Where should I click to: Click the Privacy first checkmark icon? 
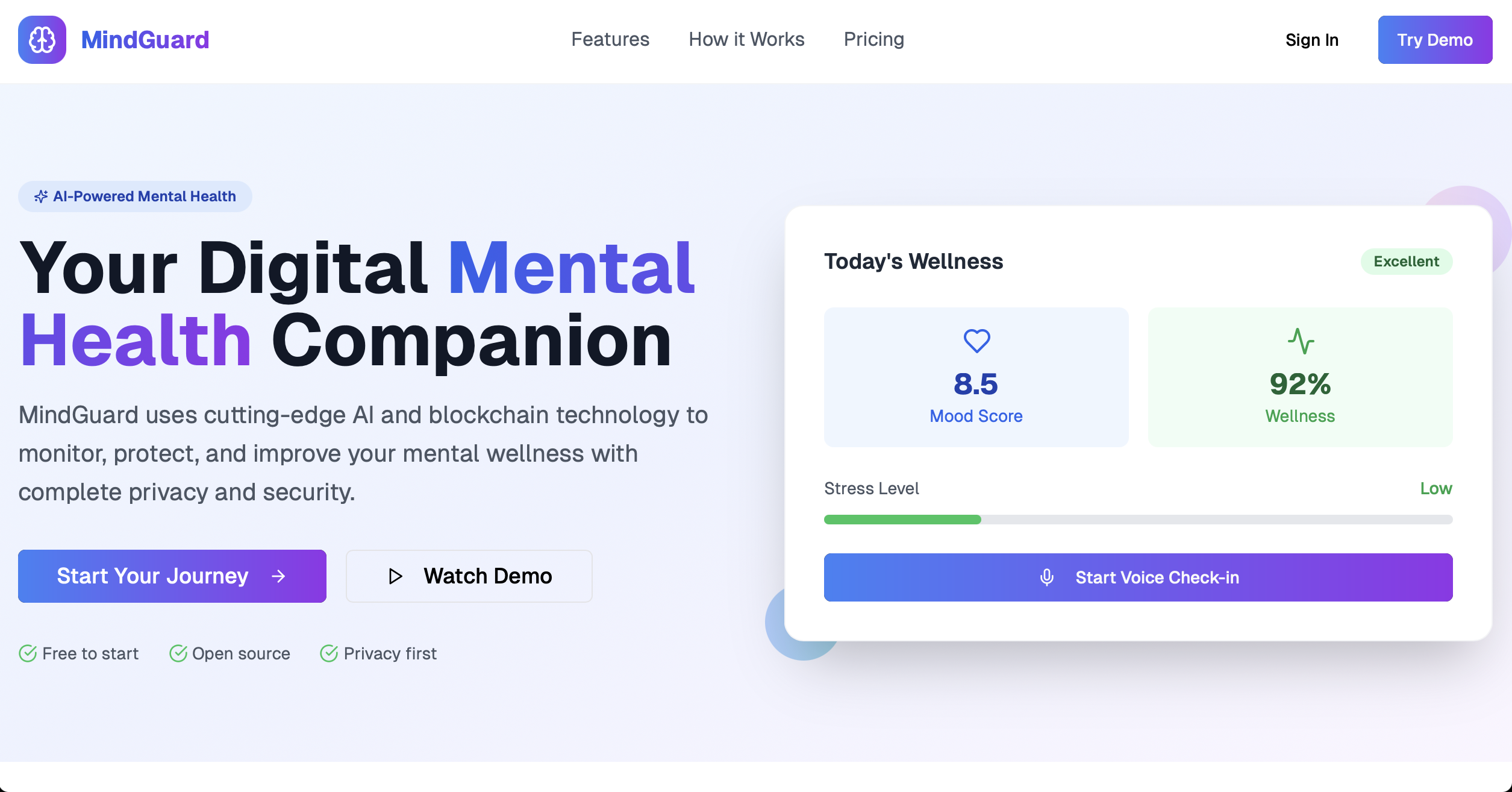point(329,653)
